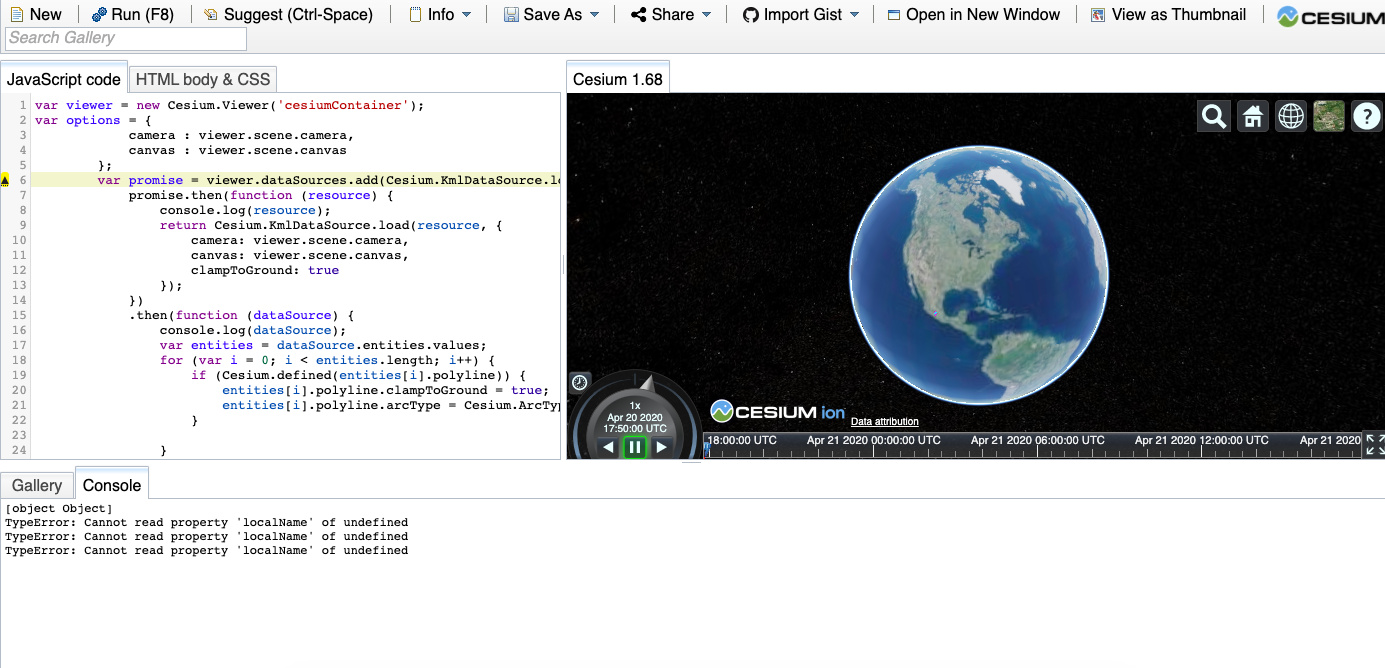Open the Gallery tab
Screen dimensions: 1385x668
point(37,485)
